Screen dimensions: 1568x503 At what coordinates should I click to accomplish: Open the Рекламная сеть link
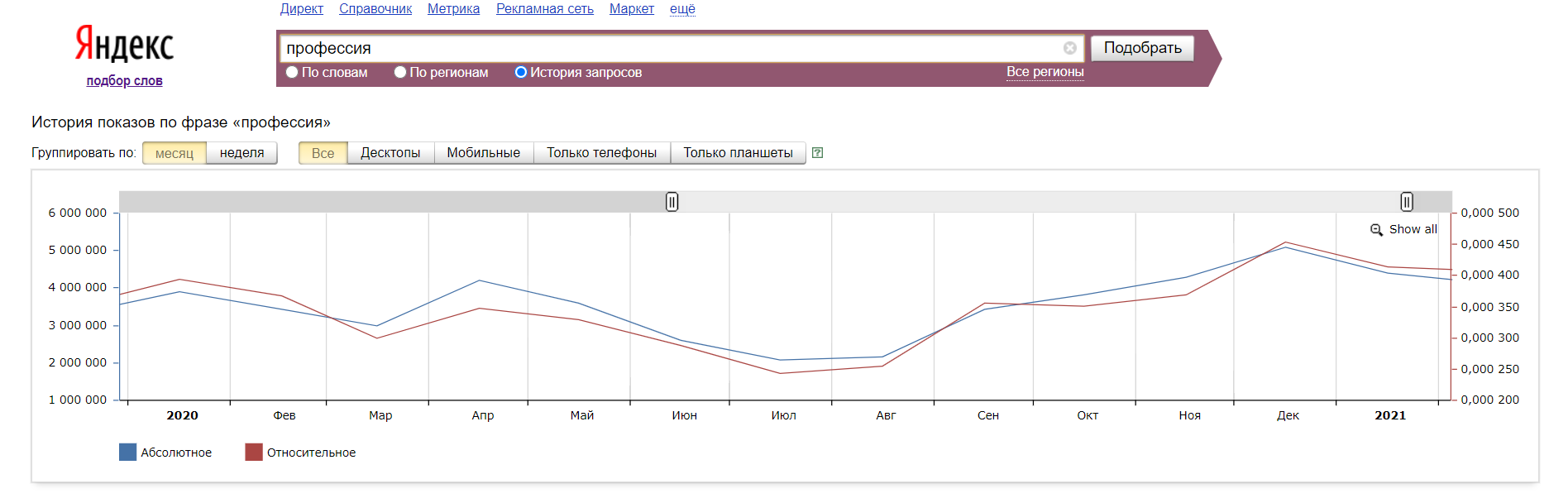point(545,9)
